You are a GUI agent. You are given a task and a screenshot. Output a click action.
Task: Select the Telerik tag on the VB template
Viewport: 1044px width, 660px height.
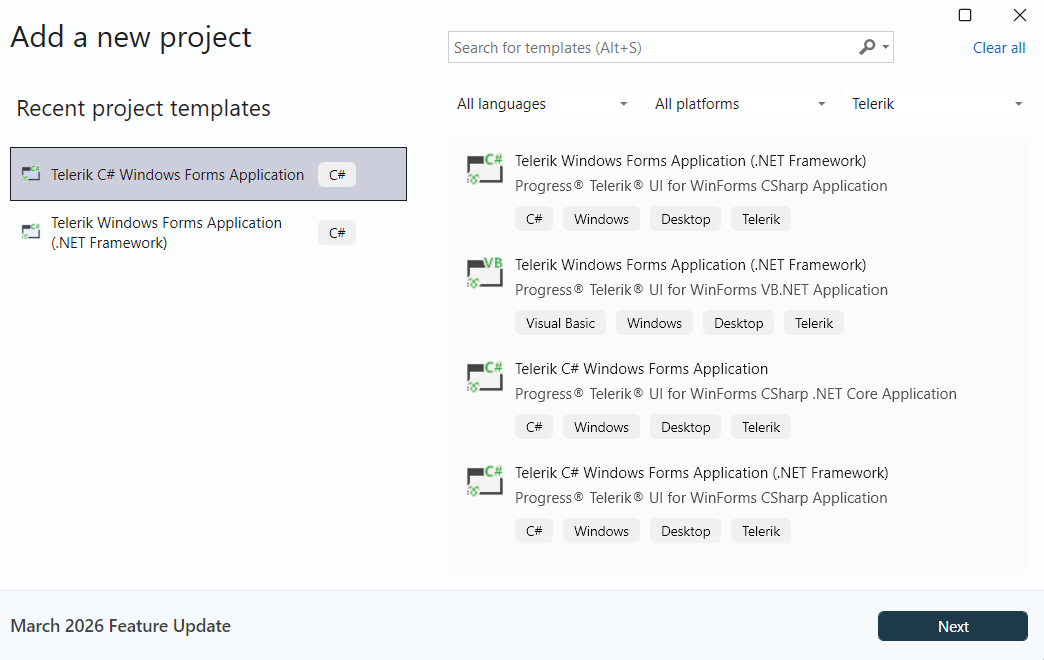[x=813, y=322]
